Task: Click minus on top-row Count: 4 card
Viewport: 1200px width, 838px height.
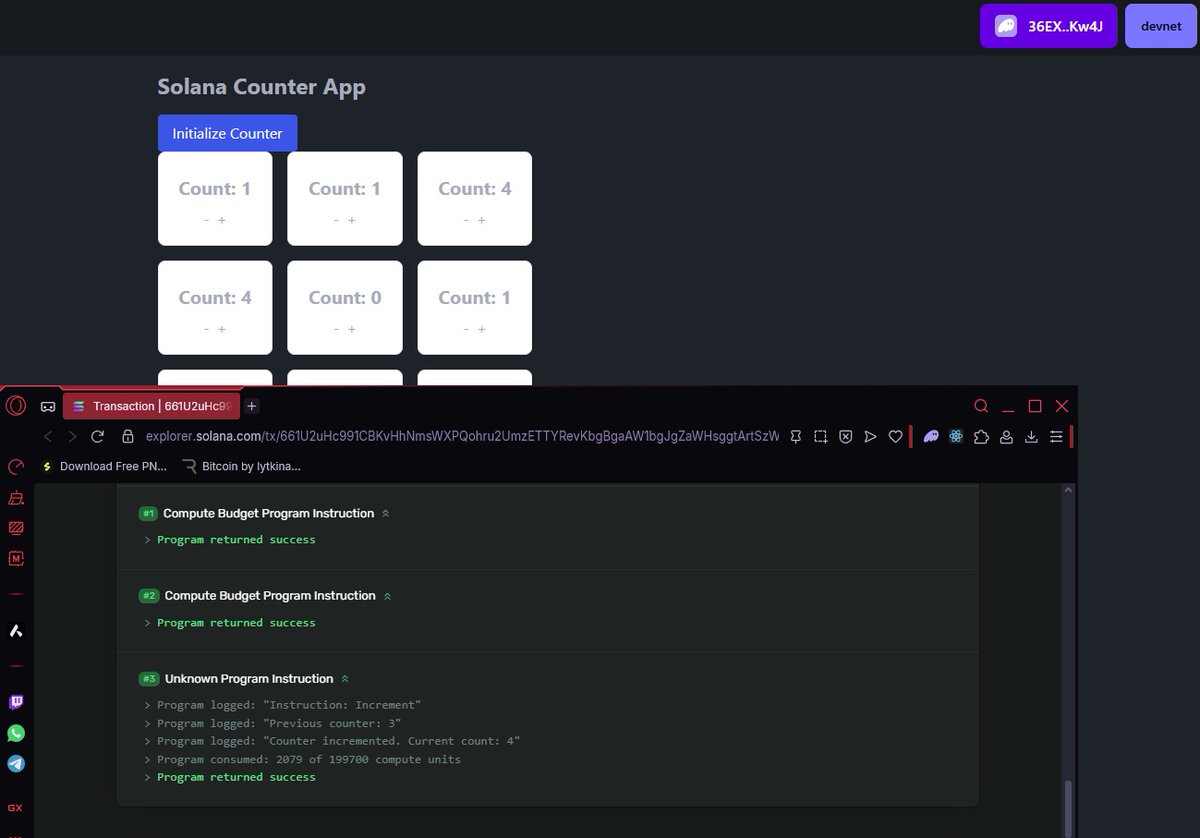Action: (466, 220)
